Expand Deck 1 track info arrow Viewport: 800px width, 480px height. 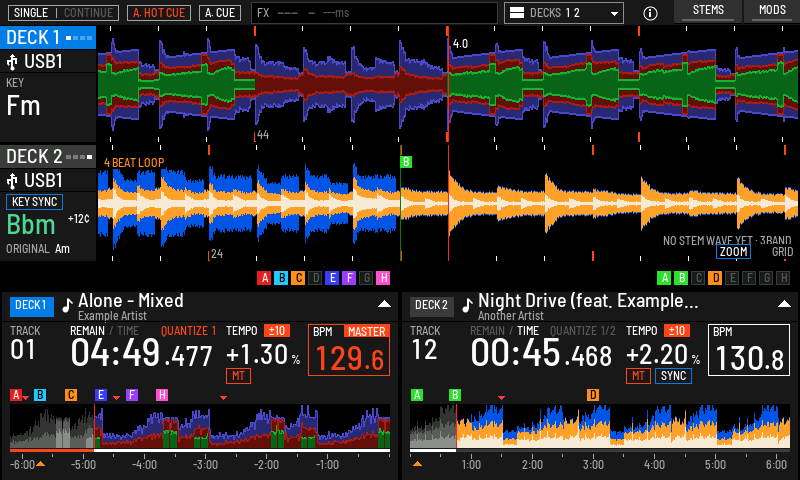click(x=384, y=304)
